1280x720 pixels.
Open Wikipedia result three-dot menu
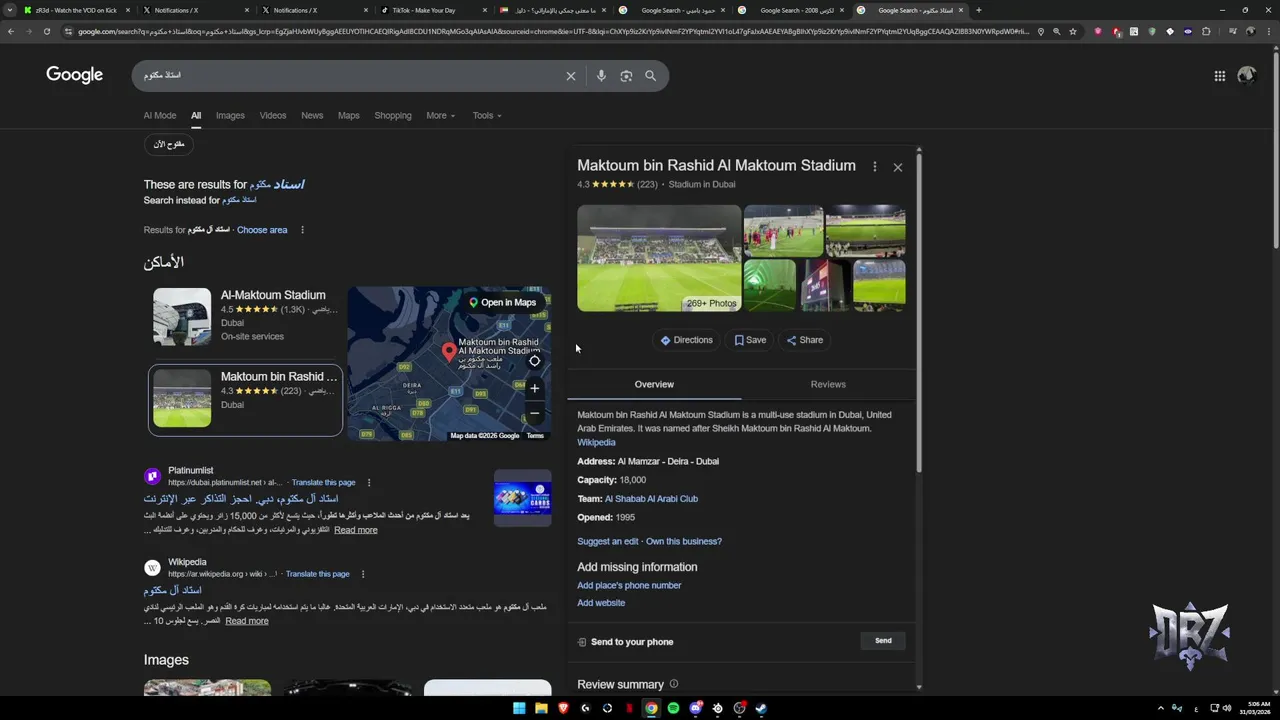tap(363, 574)
